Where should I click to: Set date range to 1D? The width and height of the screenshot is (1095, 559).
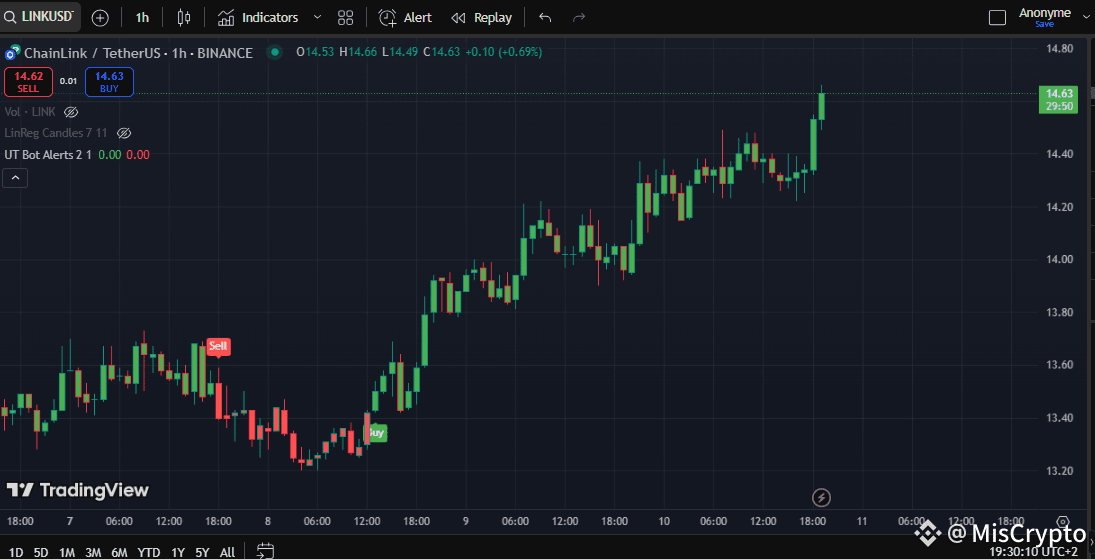[x=15, y=552]
